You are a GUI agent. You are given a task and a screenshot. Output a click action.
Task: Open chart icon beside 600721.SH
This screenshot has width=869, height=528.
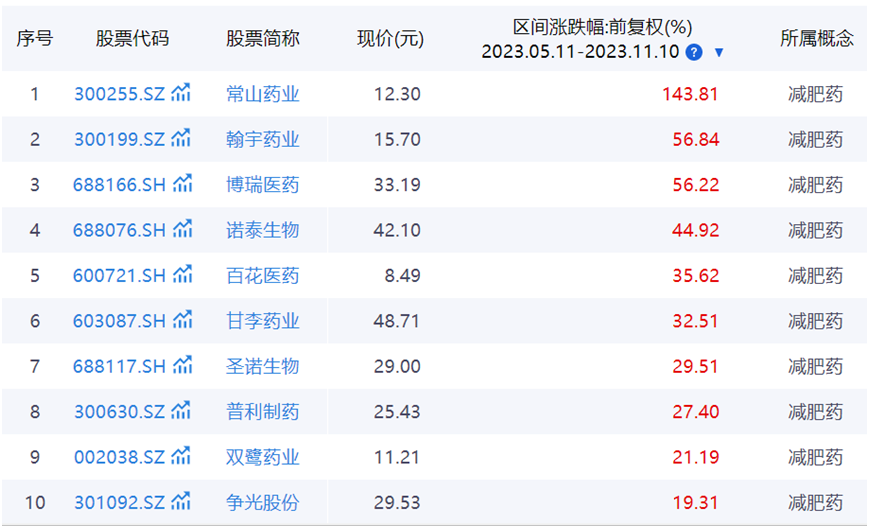(182, 275)
